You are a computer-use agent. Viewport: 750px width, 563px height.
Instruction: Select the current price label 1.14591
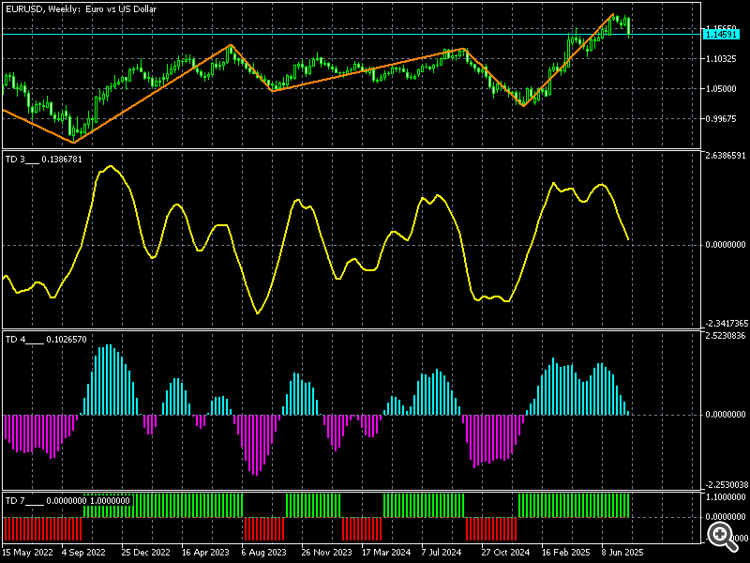pyautogui.click(x=721, y=34)
